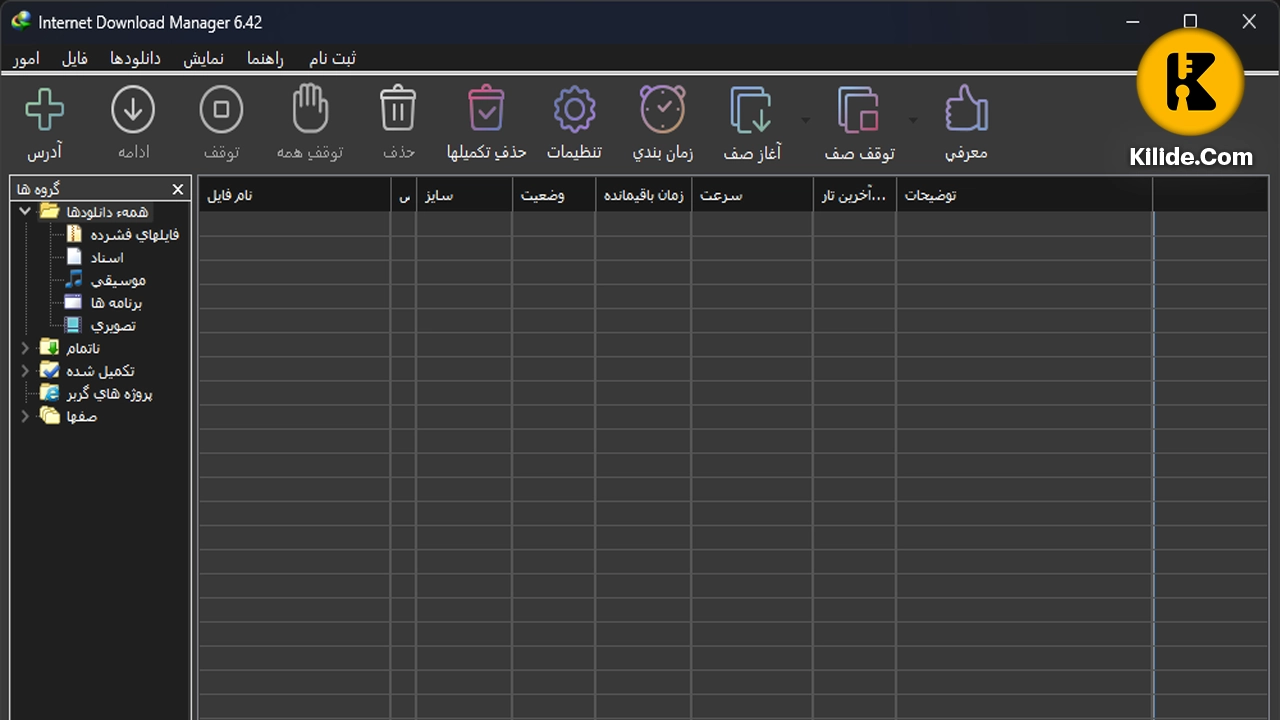Select پروژه هاي گربر in the tree
The image size is (1280, 720).
point(109,394)
